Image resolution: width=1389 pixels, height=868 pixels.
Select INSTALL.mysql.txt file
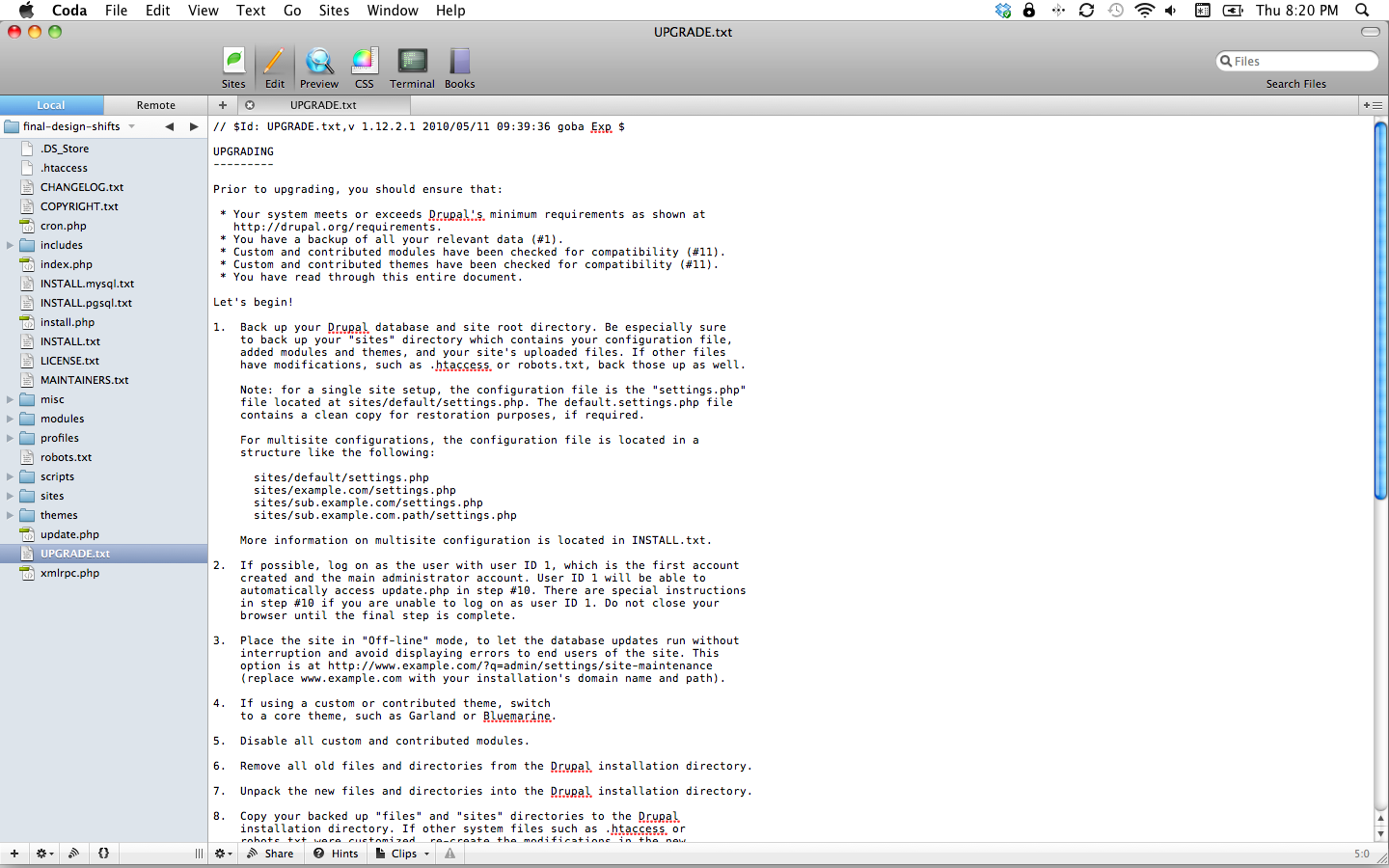pos(103,284)
